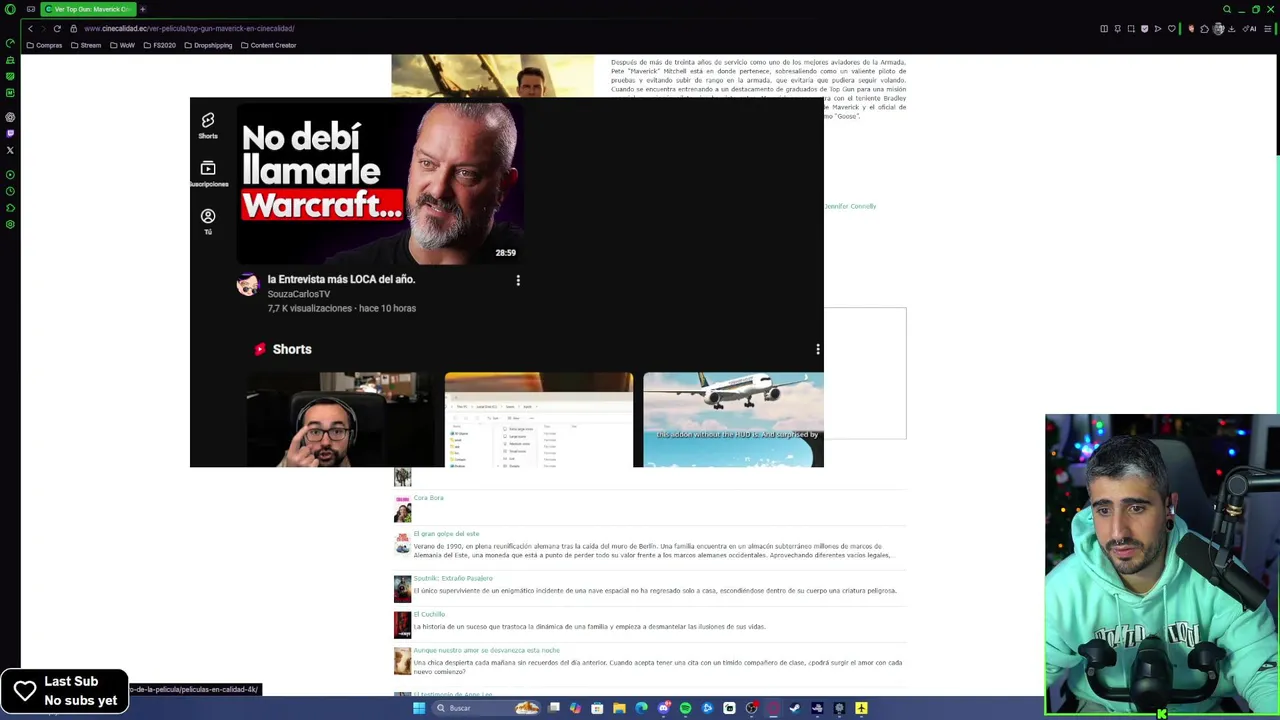The width and height of the screenshot is (1280, 720).
Task: Open the AI assistant button
Action: [x=1249, y=28]
